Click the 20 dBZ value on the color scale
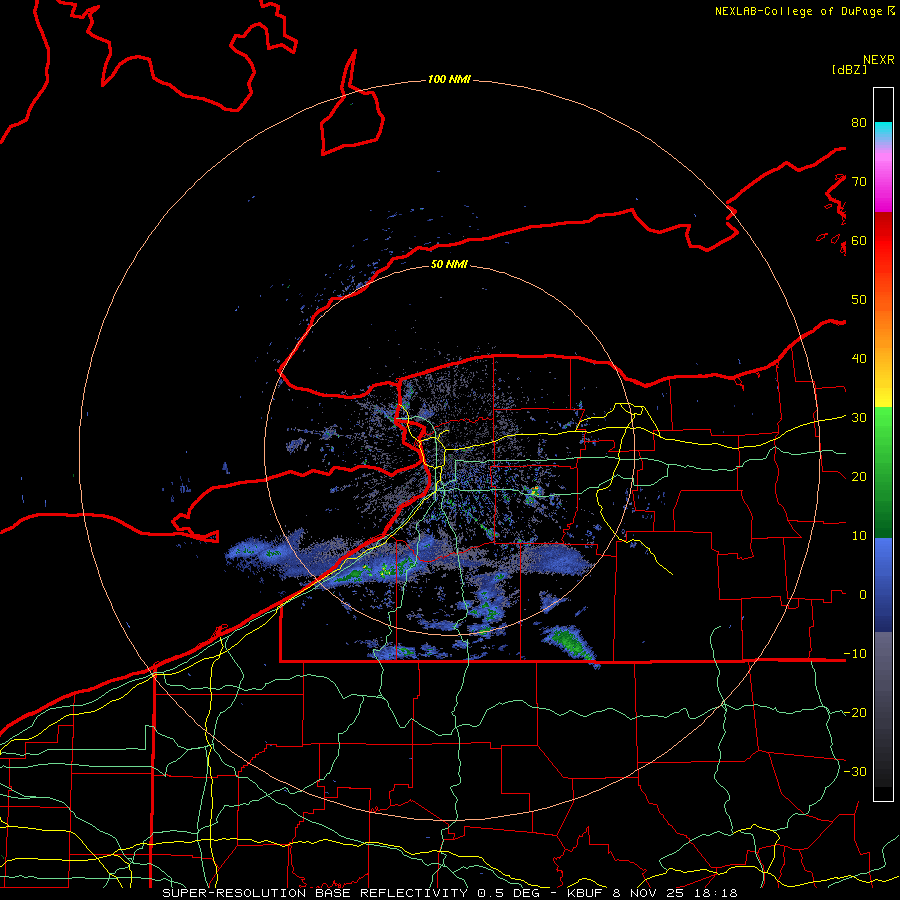900x900 pixels. click(859, 476)
